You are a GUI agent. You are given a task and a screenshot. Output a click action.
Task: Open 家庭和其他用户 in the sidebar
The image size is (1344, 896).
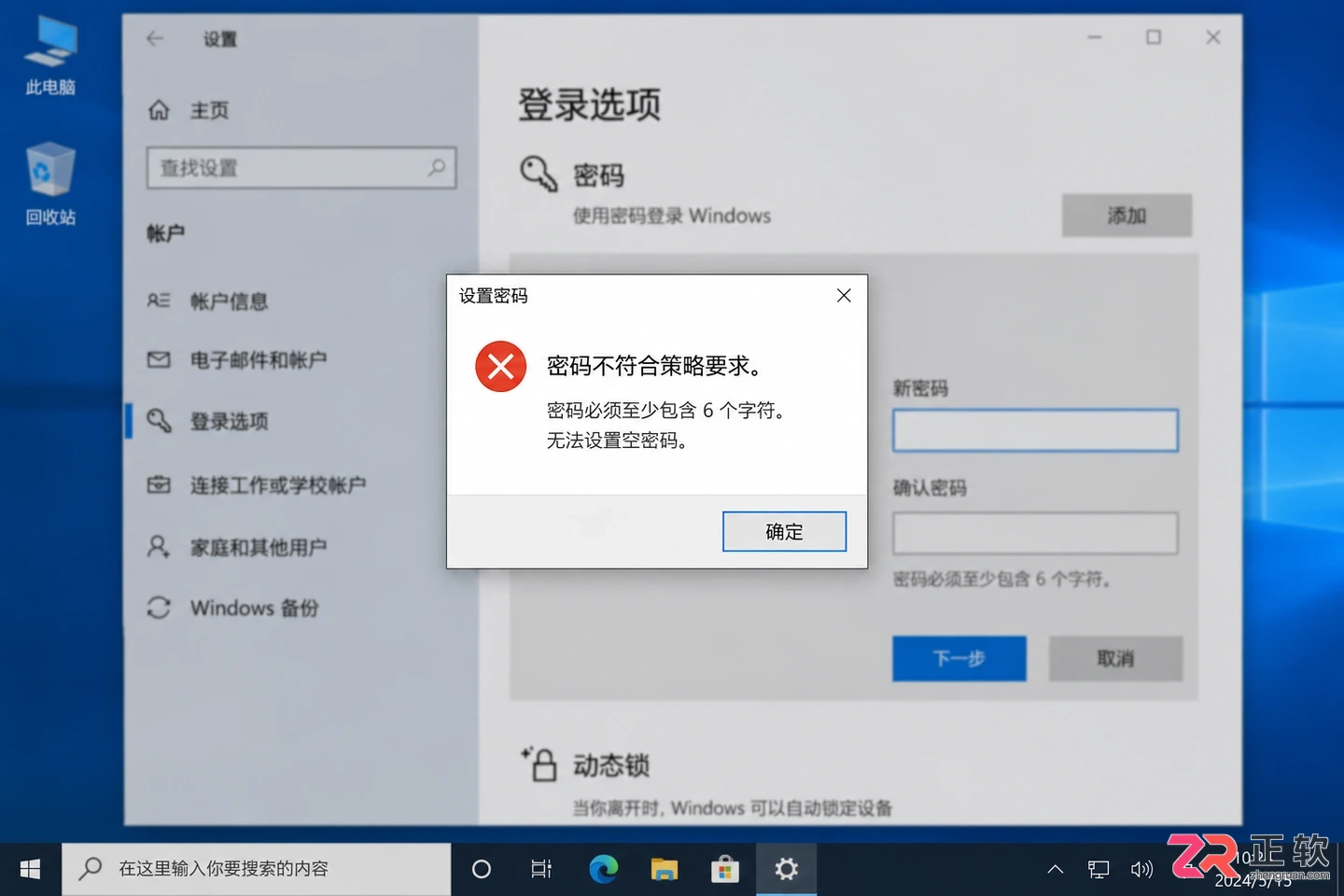259,547
